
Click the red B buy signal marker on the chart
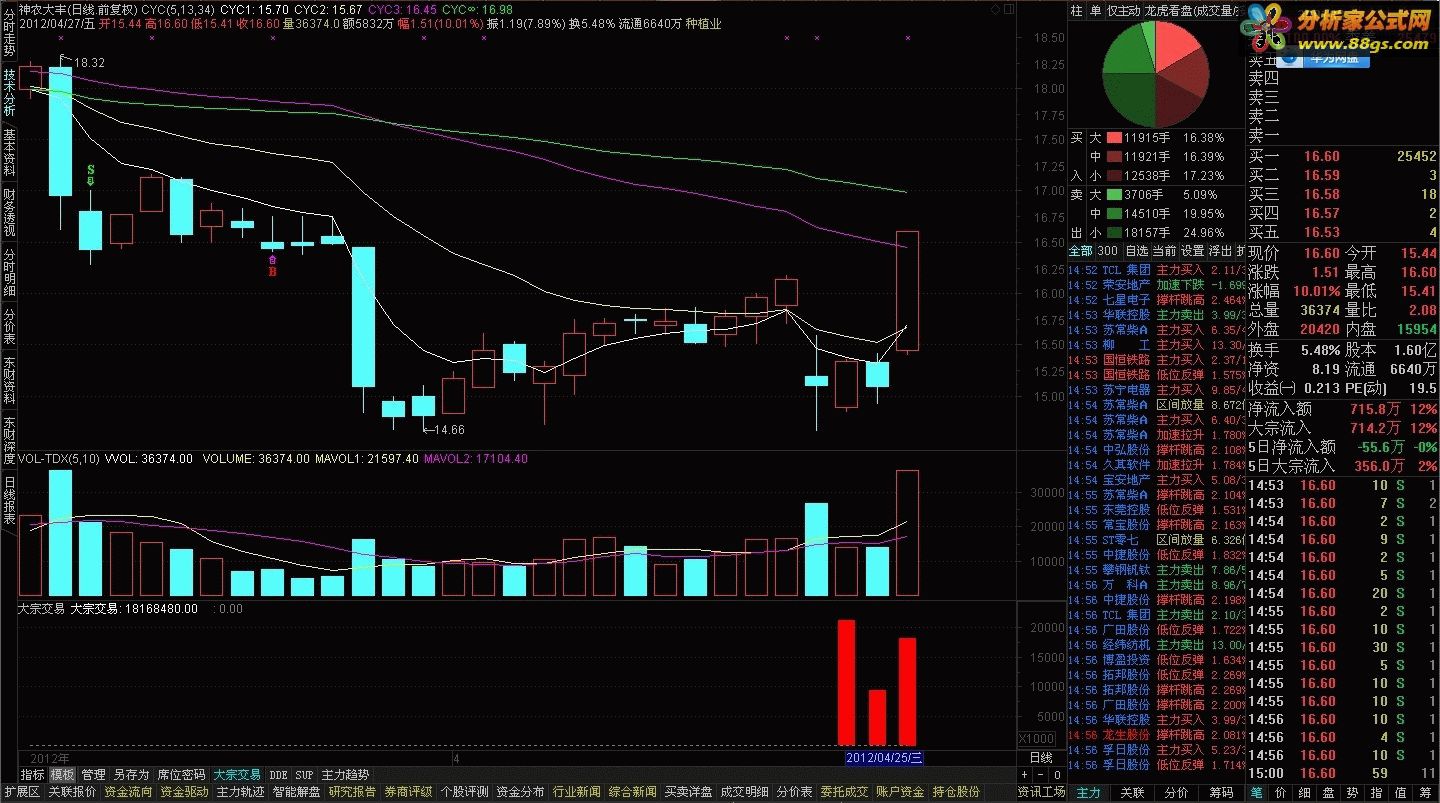[271, 264]
